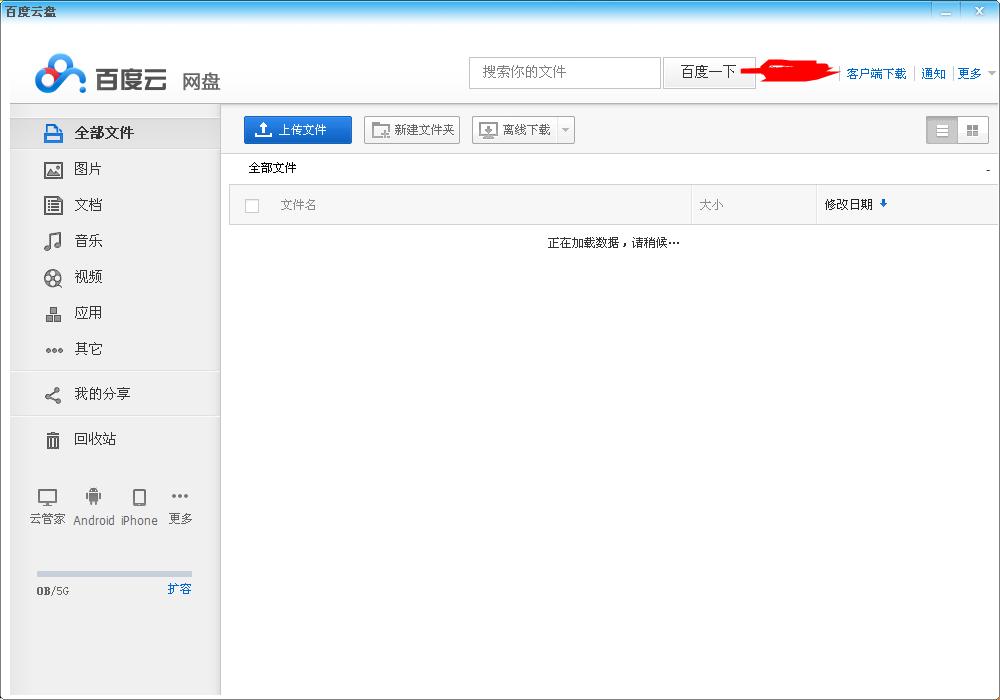
Task: Open the 应用 apps category
Action: pyautogui.click(x=115, y=313)
